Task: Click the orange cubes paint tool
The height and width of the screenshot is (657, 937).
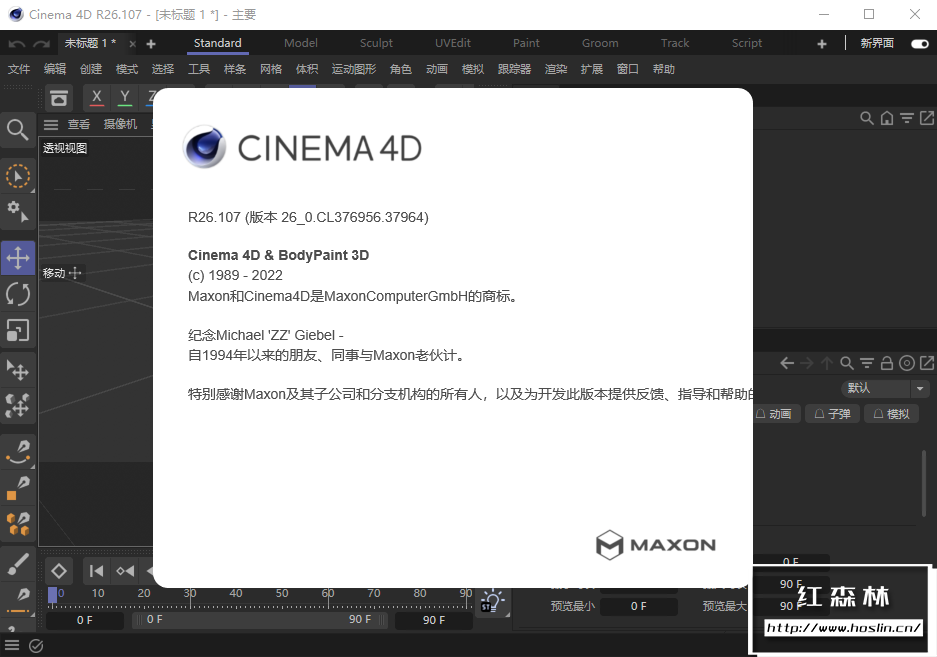Action: coord(18,524)
